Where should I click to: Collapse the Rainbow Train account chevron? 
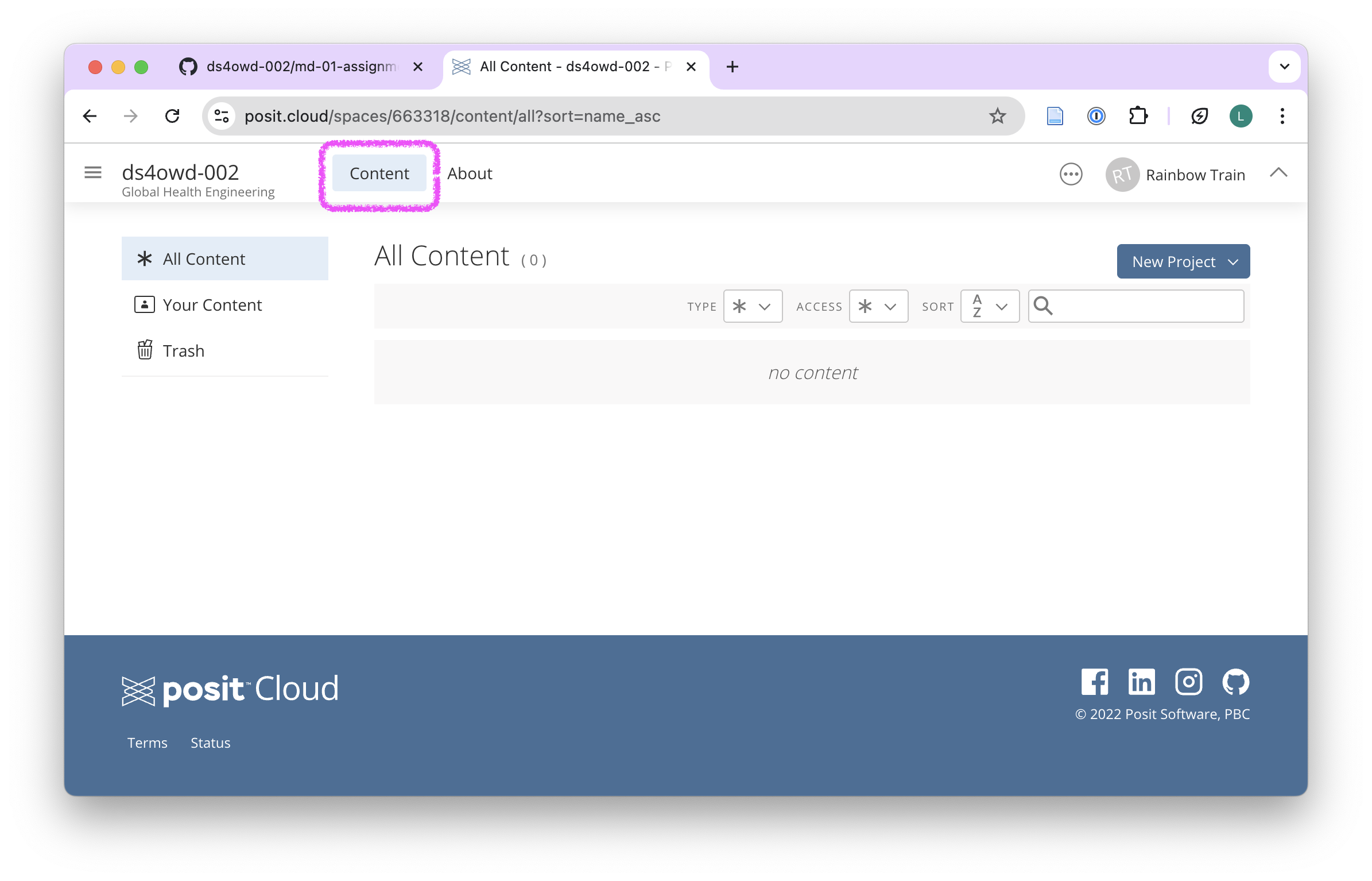[x=1278, y=173]
